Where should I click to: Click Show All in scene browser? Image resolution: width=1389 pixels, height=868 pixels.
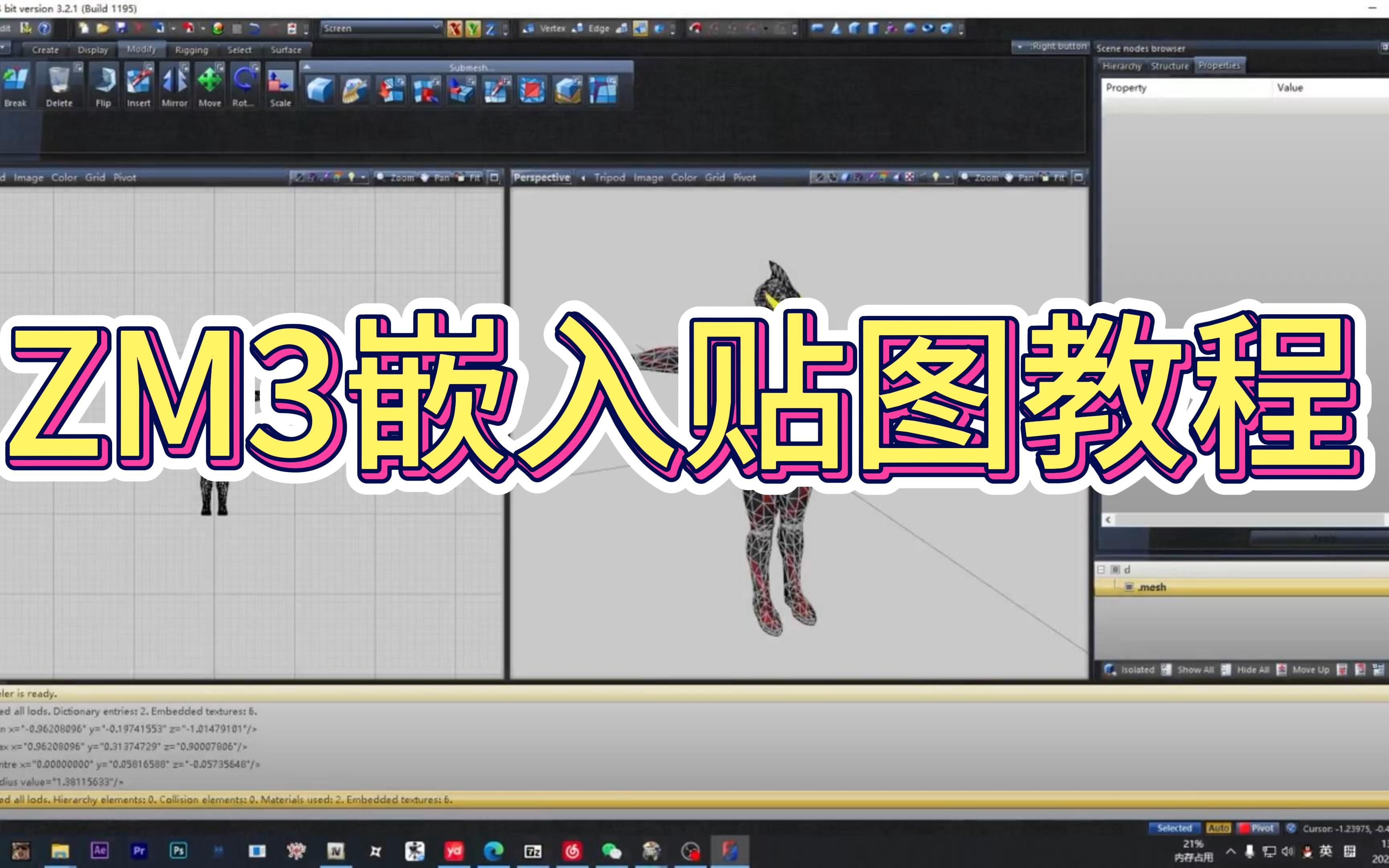1188,669
